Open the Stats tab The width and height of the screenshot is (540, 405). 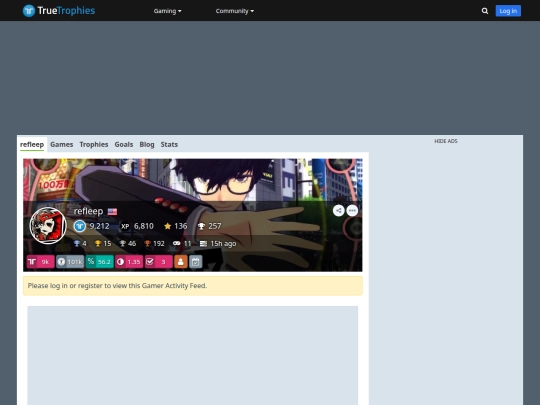[x=169, y=145]
